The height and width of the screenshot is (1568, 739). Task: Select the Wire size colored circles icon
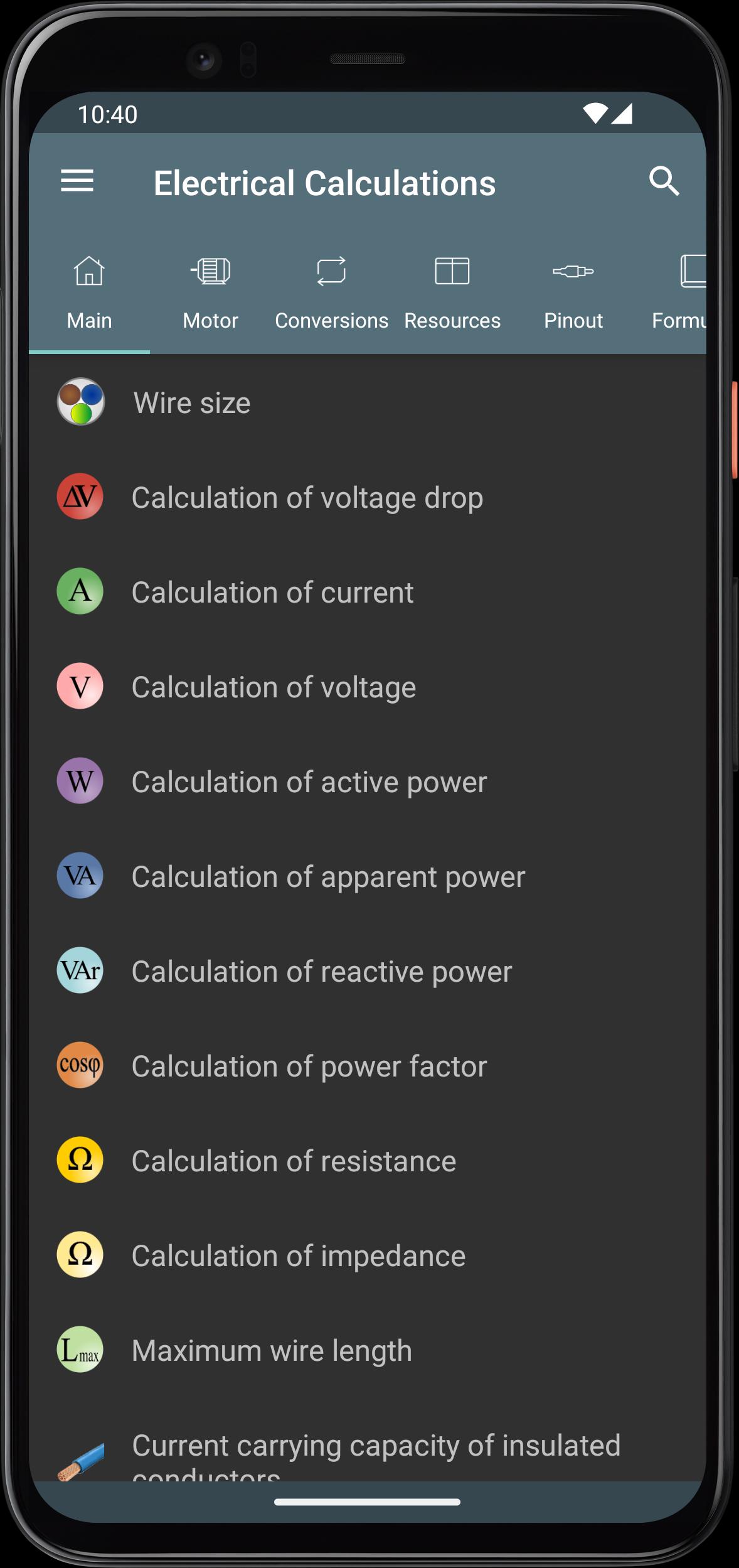pos(80,402)
